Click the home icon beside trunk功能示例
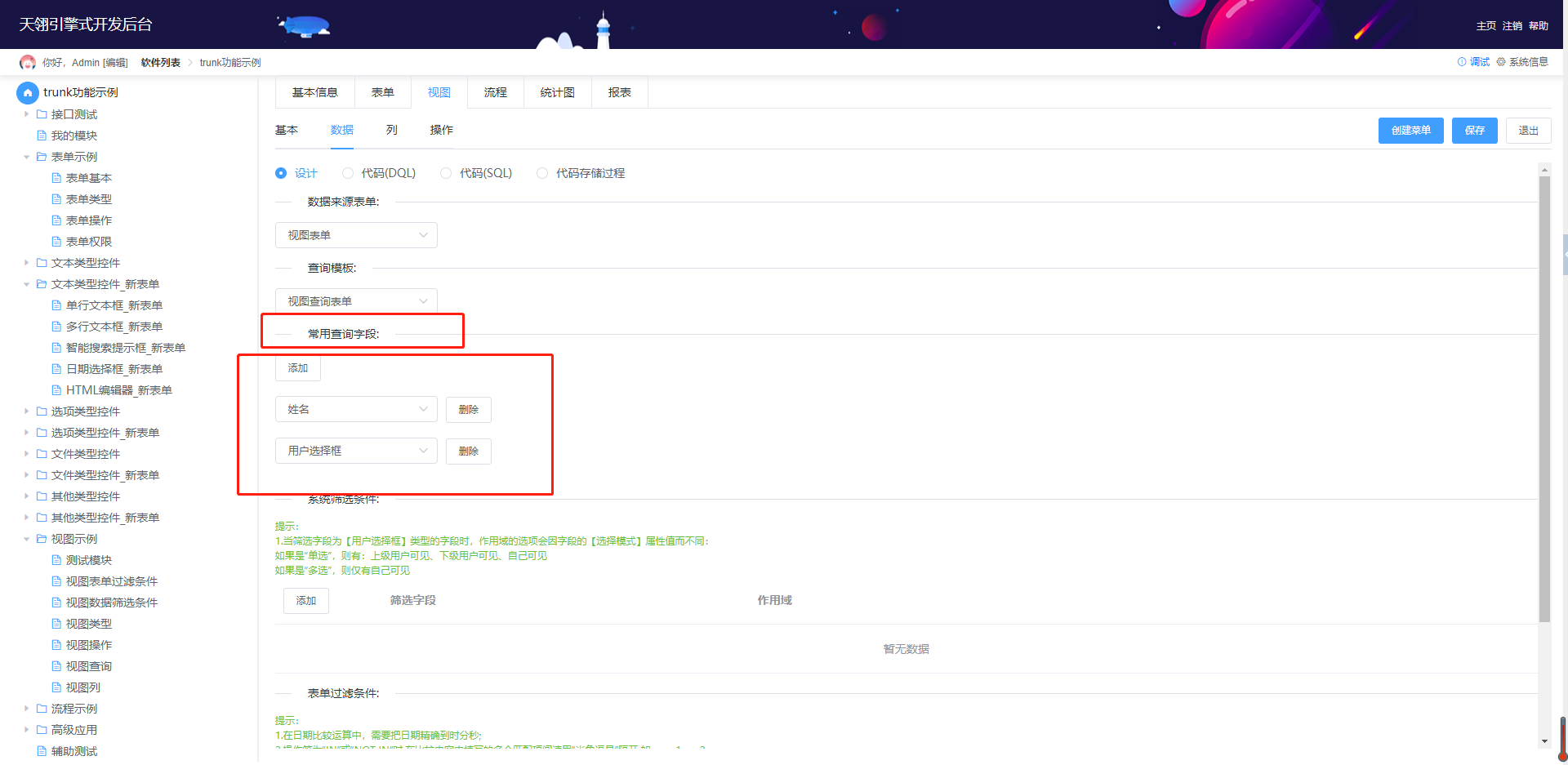Image resolution: width=1568 pixels, height=765 pixels. click(28, 92)
